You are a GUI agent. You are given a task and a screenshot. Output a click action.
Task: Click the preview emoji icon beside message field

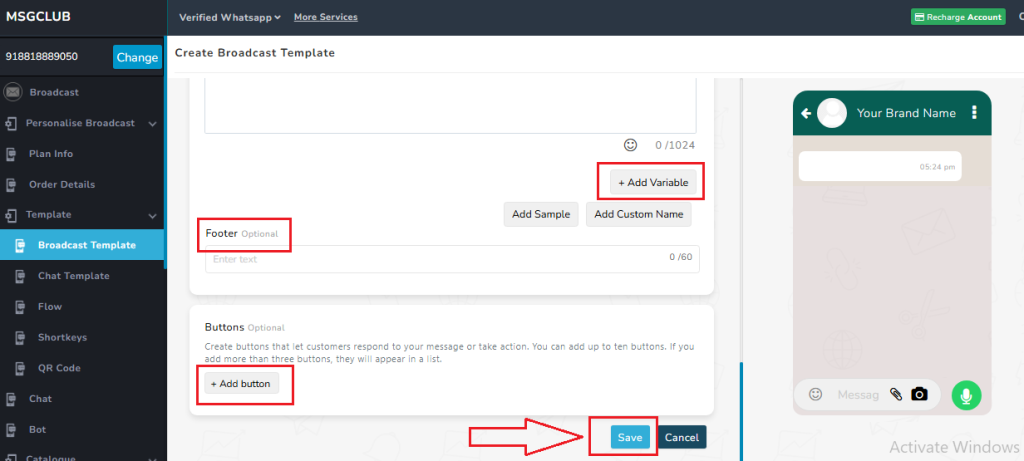click(x=815, y=395)
